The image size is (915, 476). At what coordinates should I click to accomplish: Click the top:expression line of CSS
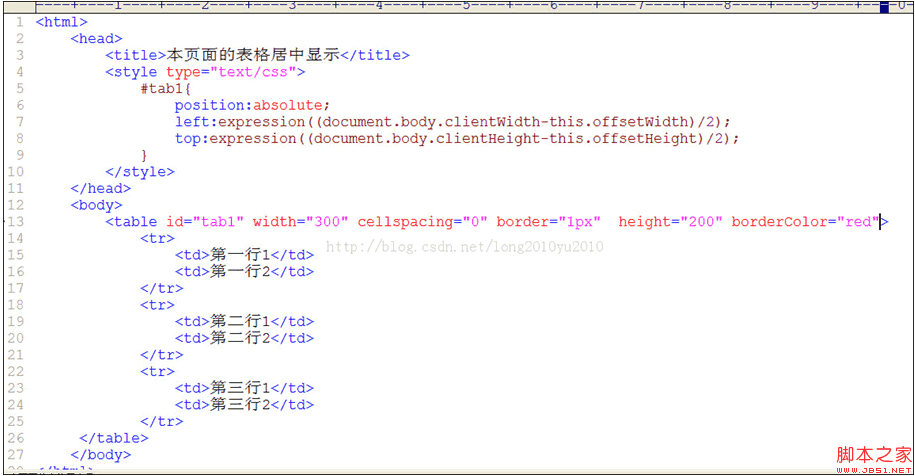pos(456,139)
